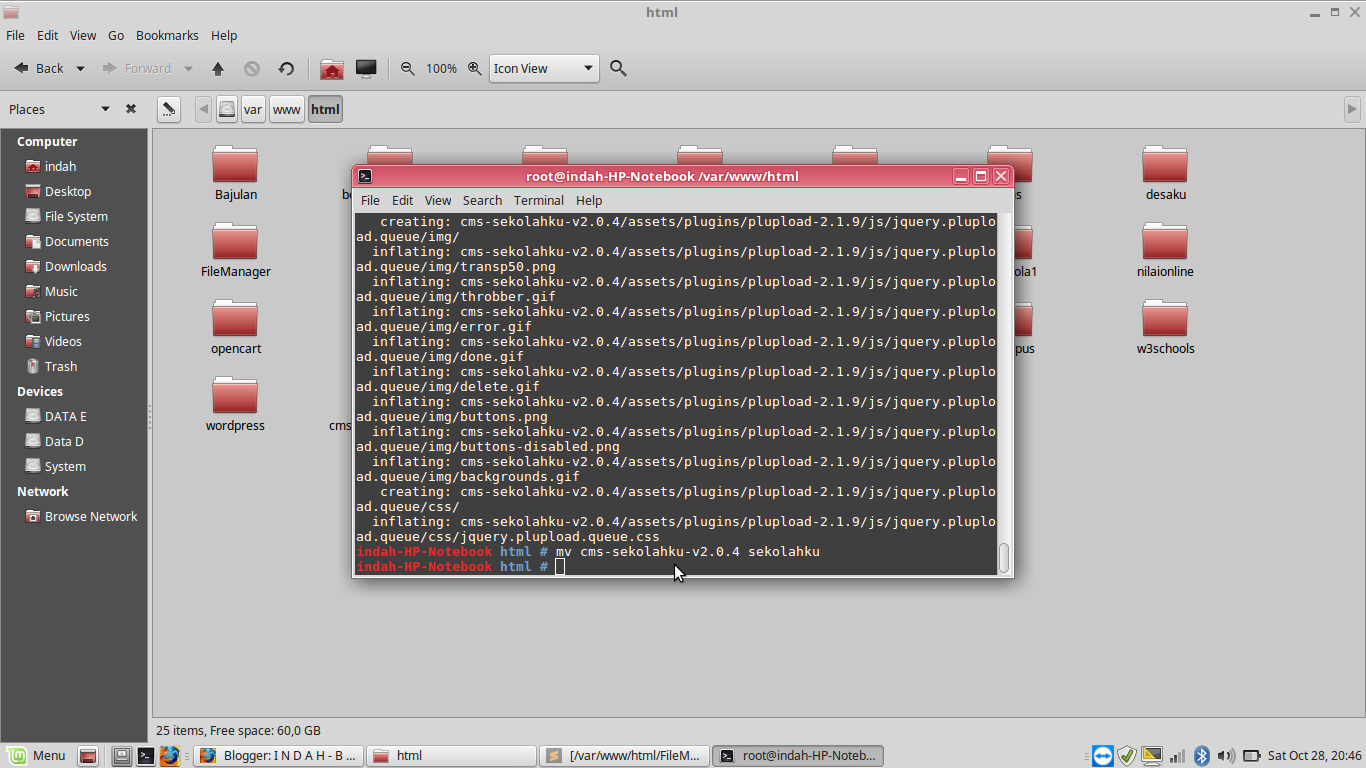Open the Bookmarks menu
This screenshot has height=768, width=1366.
point(167,35)
